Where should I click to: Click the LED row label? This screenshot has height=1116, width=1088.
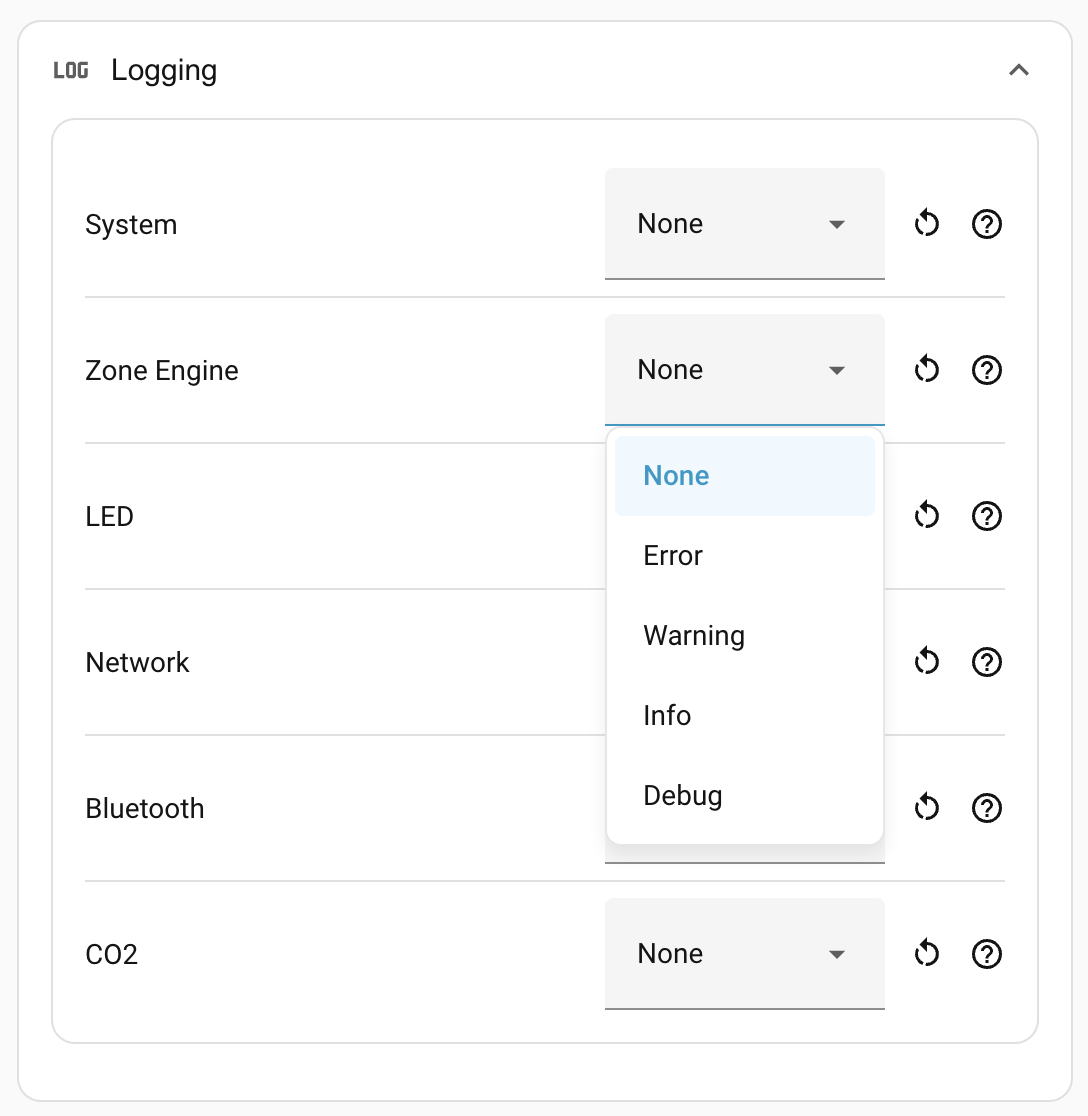coord(110,517)
